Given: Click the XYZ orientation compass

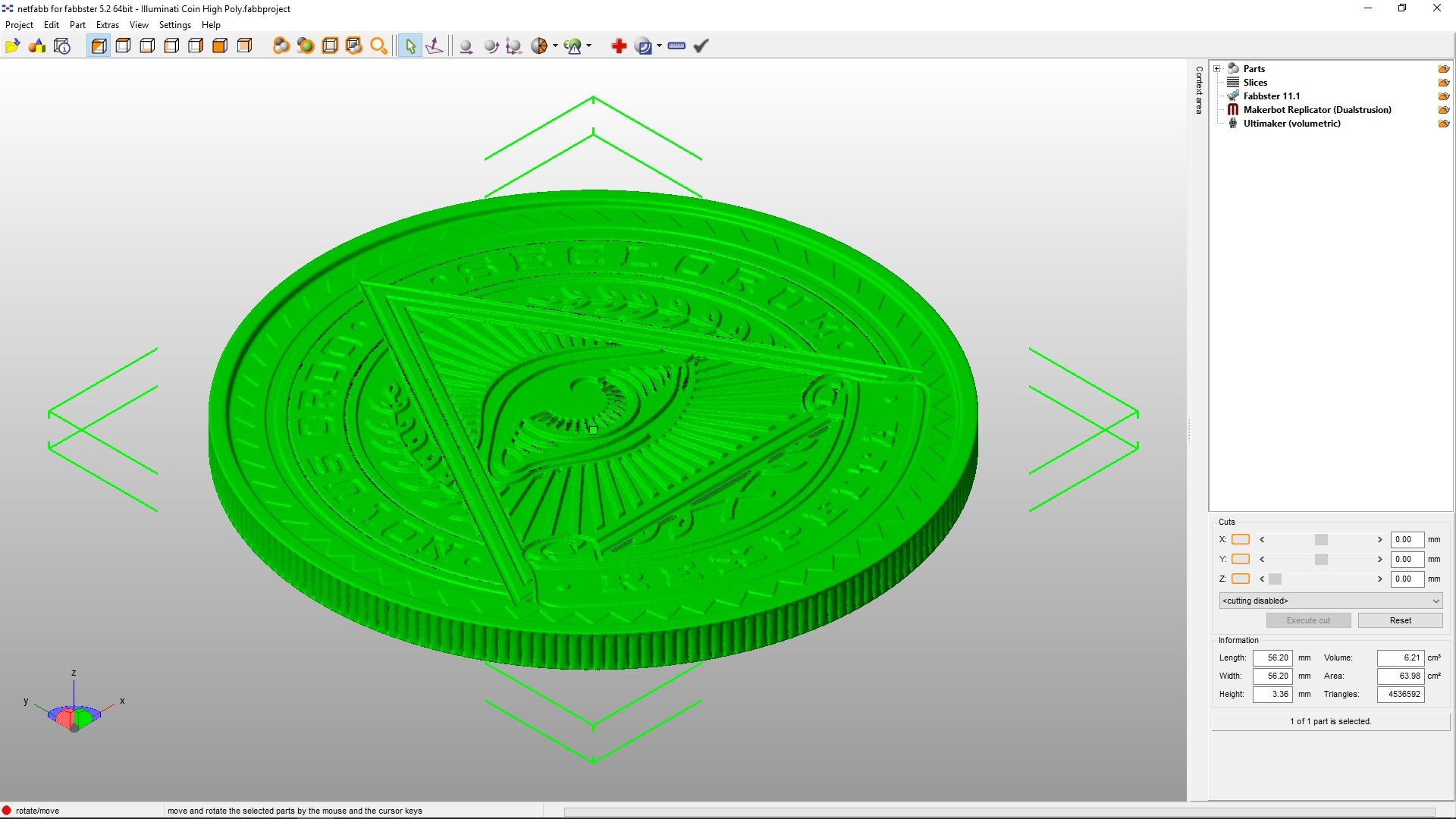Looking at the screenshot, I should pos(74,702).
